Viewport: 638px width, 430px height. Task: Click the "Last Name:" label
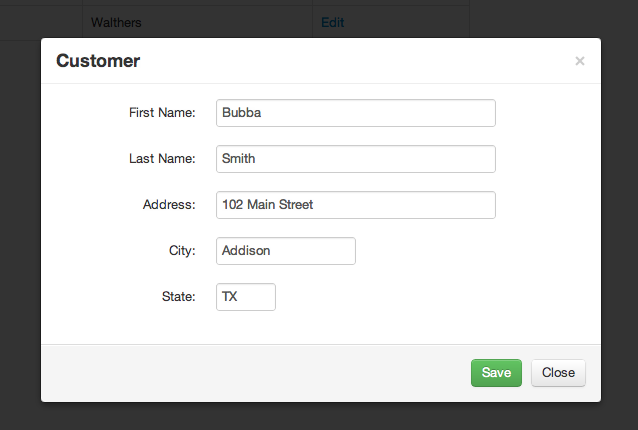[x=162, y=159]
